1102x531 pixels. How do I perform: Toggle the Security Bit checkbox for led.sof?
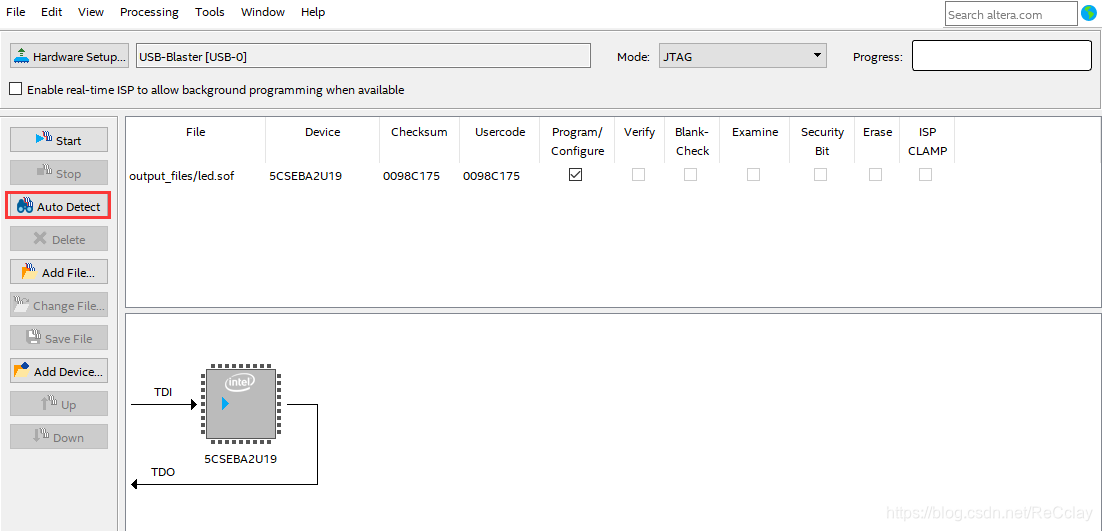pos(820,175)
